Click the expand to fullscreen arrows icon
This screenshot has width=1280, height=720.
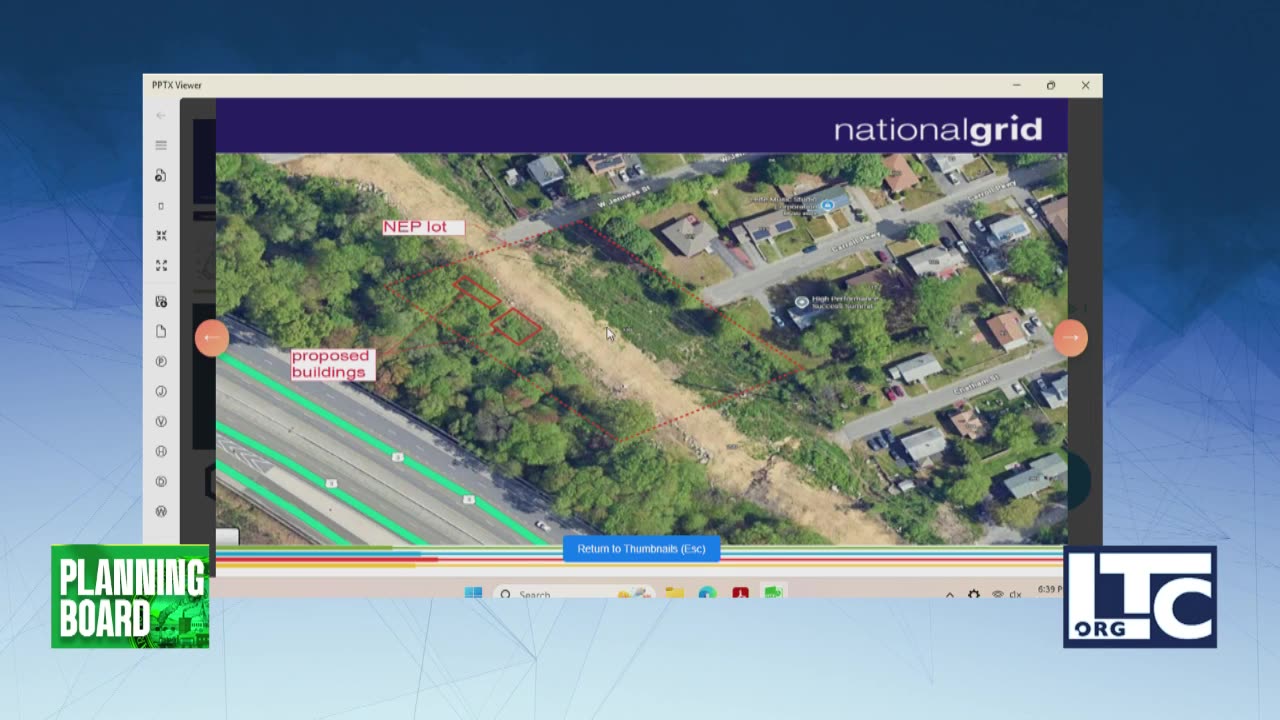click(161, 266)
